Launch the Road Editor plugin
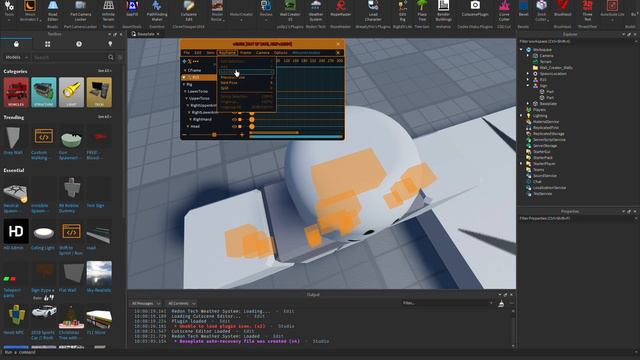The image size is (640, 360). click(x=53, y=10)
